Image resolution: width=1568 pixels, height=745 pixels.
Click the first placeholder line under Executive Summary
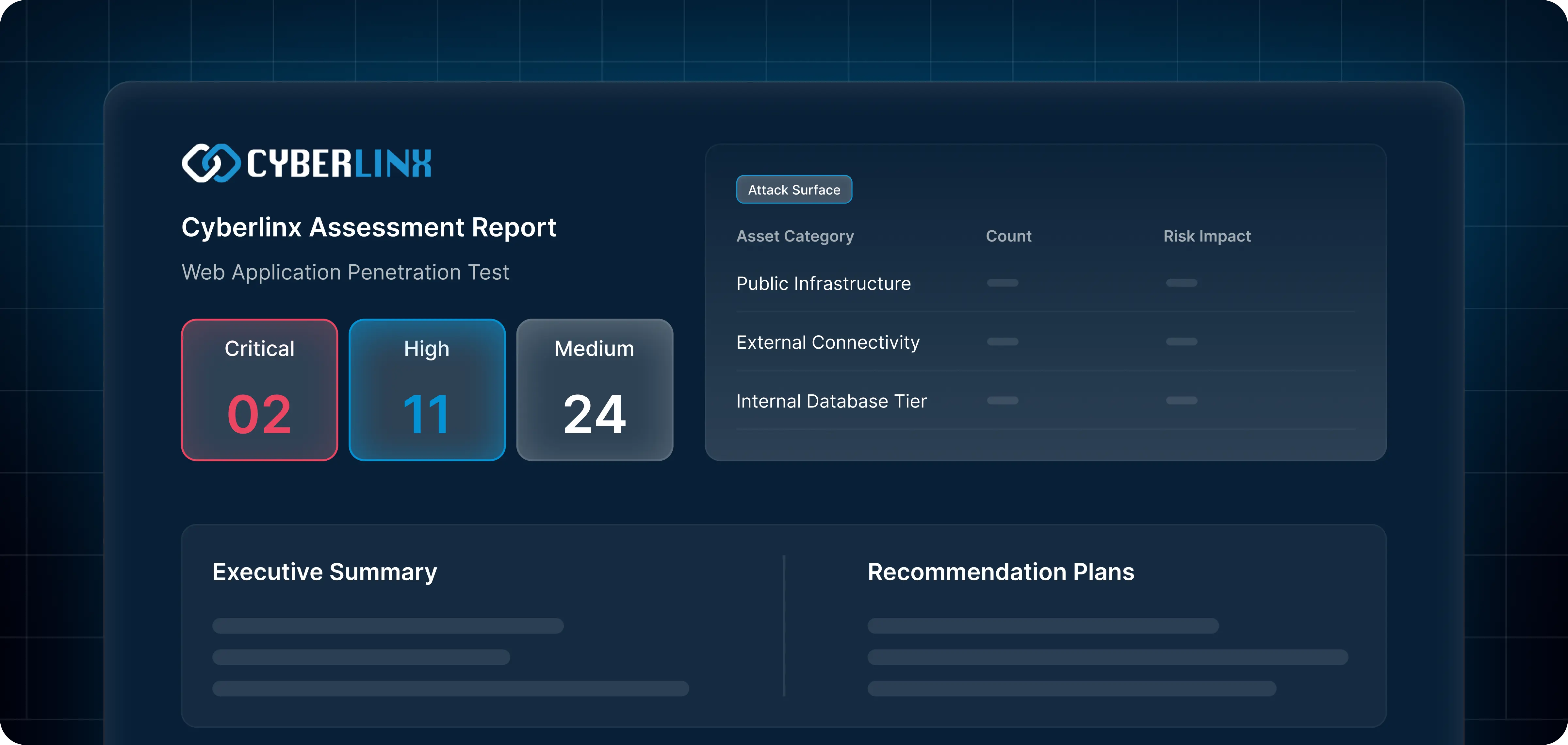point(388,626)
